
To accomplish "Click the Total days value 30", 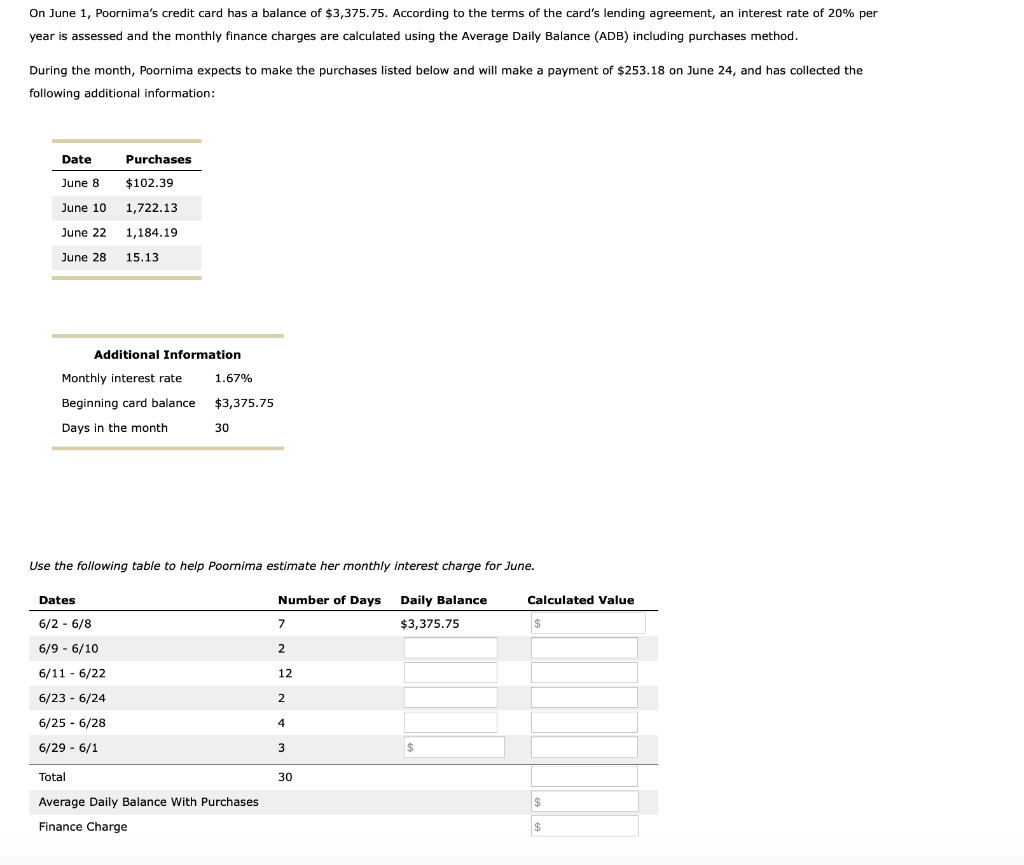I will [285, 777].
